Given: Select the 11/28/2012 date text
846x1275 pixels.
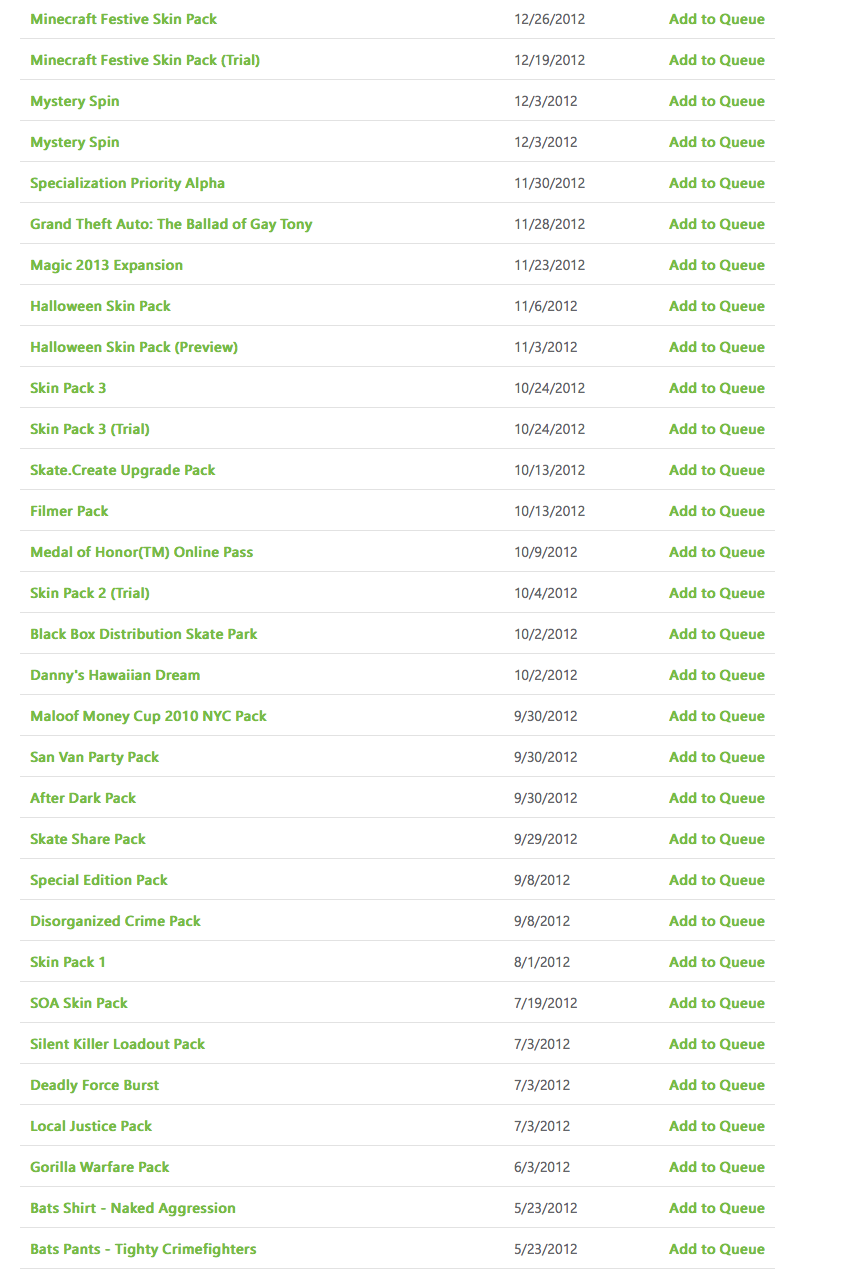Looking at the screenshot, I should pyautogui.click(x=550, y=224).
